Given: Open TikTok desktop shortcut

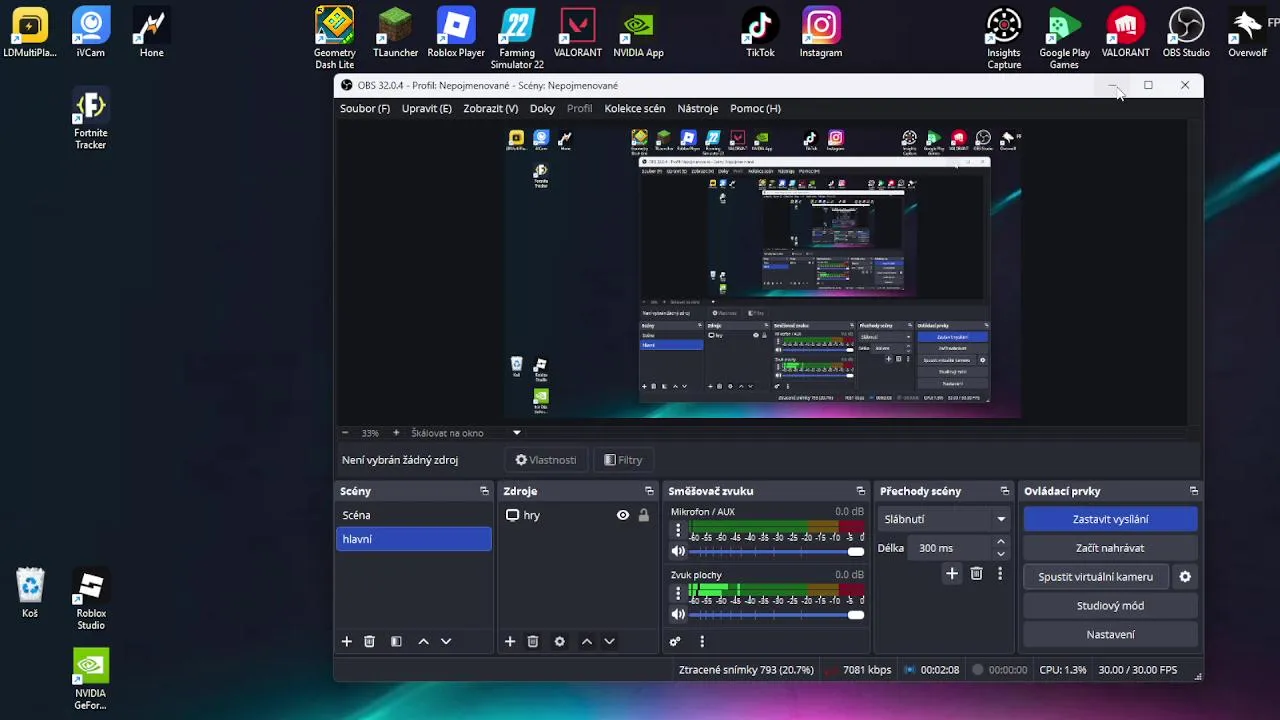Looking at the screenshot, I should coord(760,33).
